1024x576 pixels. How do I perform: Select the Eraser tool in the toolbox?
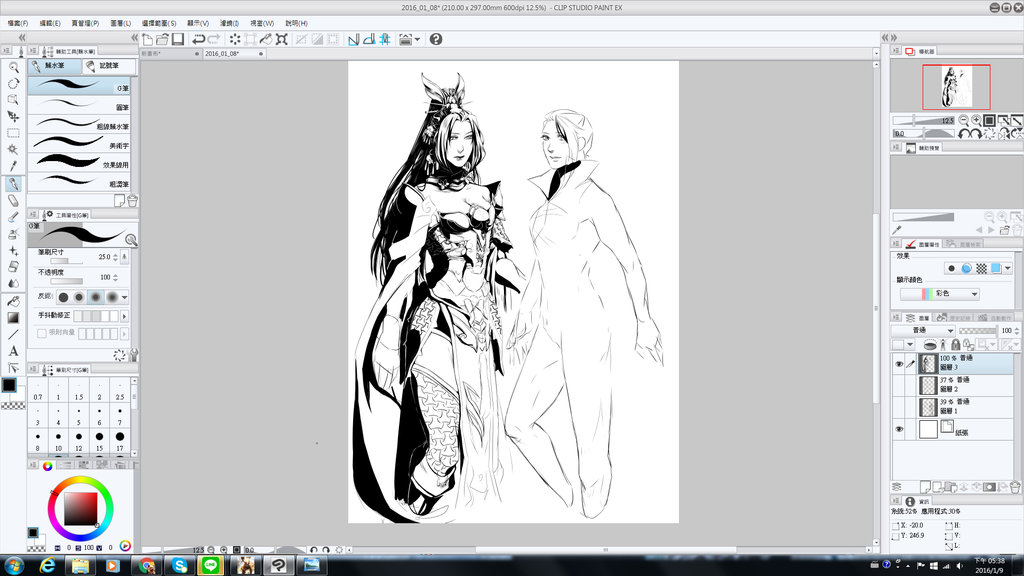(13, 200)
